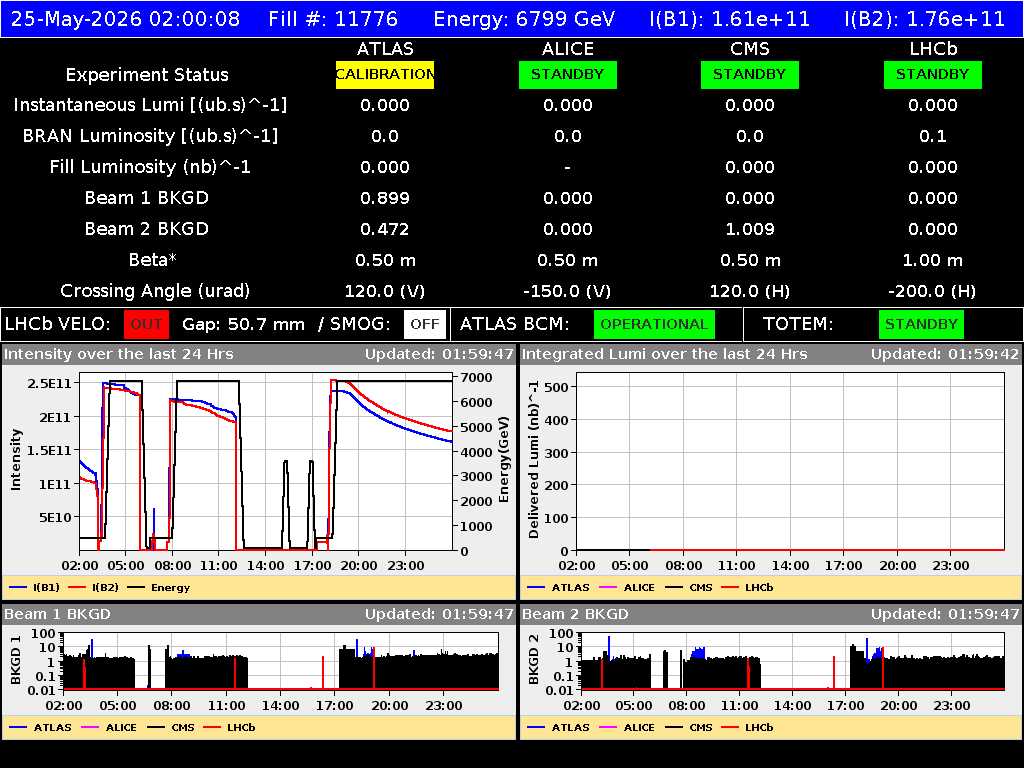Select the Beta* row label
Screen dimensions: 1024x768
click(x=153, y=260)
